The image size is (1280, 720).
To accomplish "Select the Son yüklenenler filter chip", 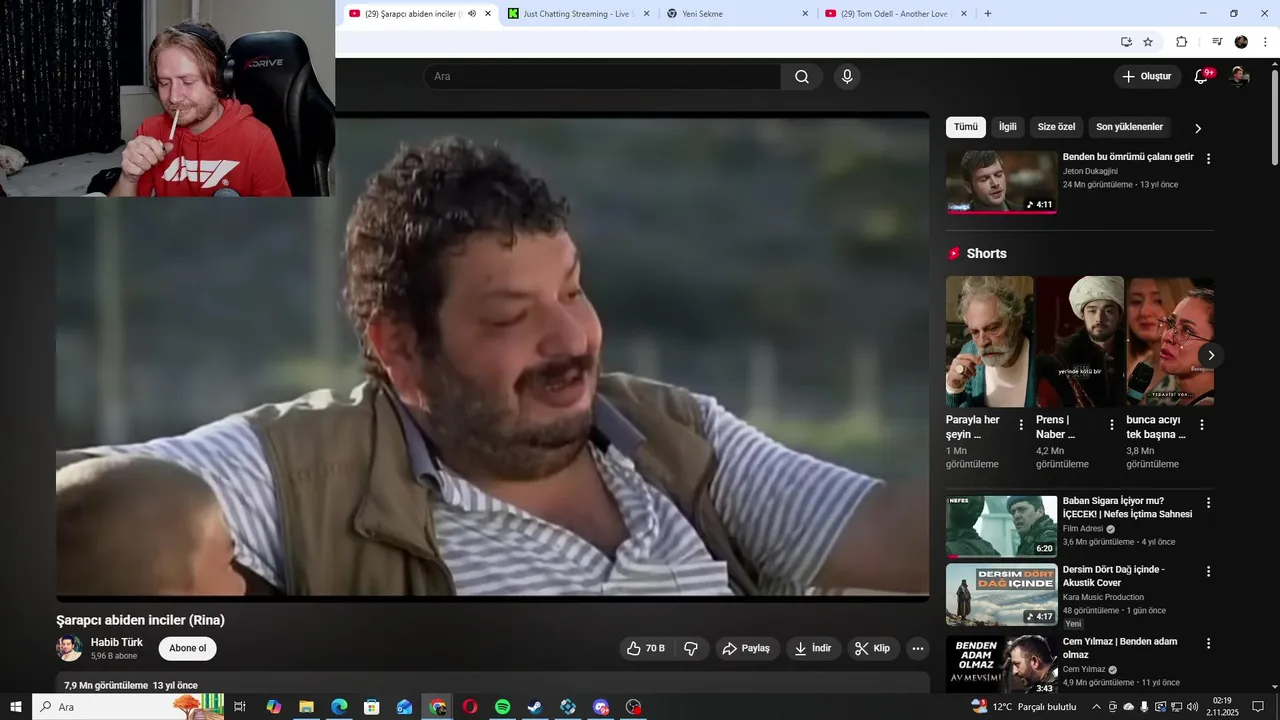I will click(1129, 127).
